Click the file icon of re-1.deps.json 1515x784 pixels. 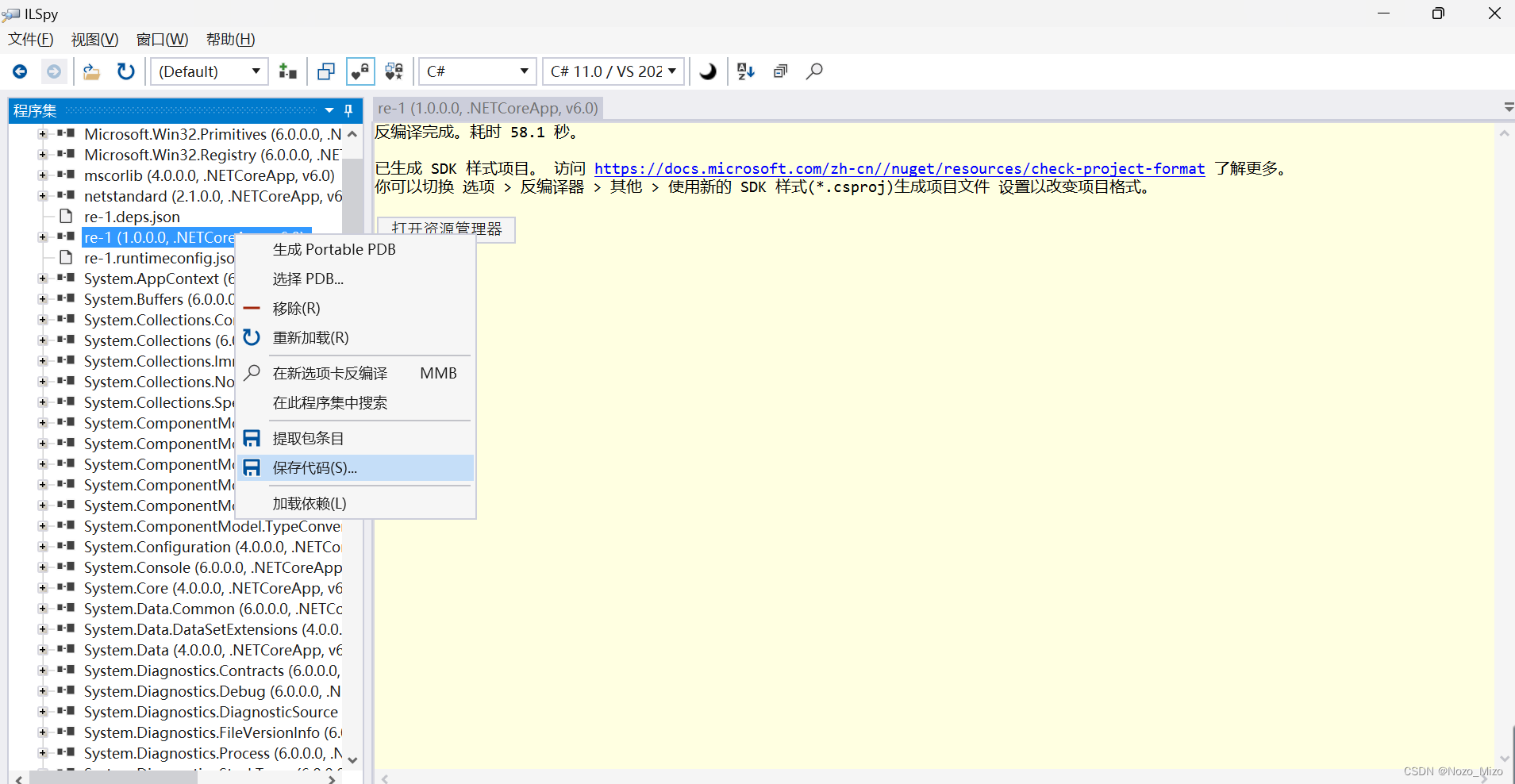click(67, 217)
